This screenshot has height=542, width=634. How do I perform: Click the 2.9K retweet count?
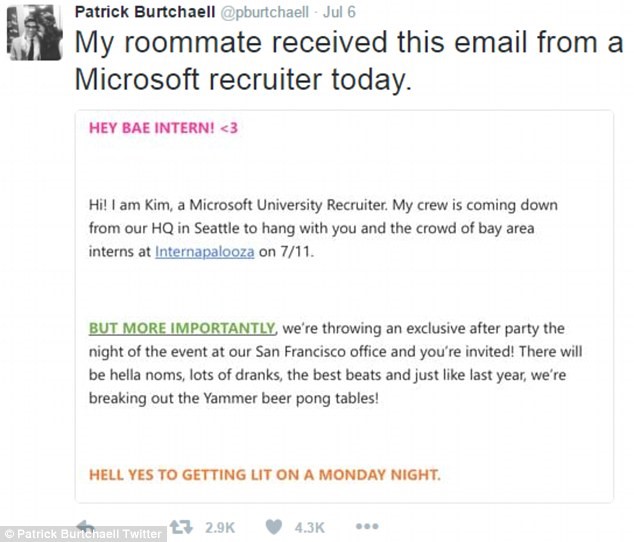[220, 527]
